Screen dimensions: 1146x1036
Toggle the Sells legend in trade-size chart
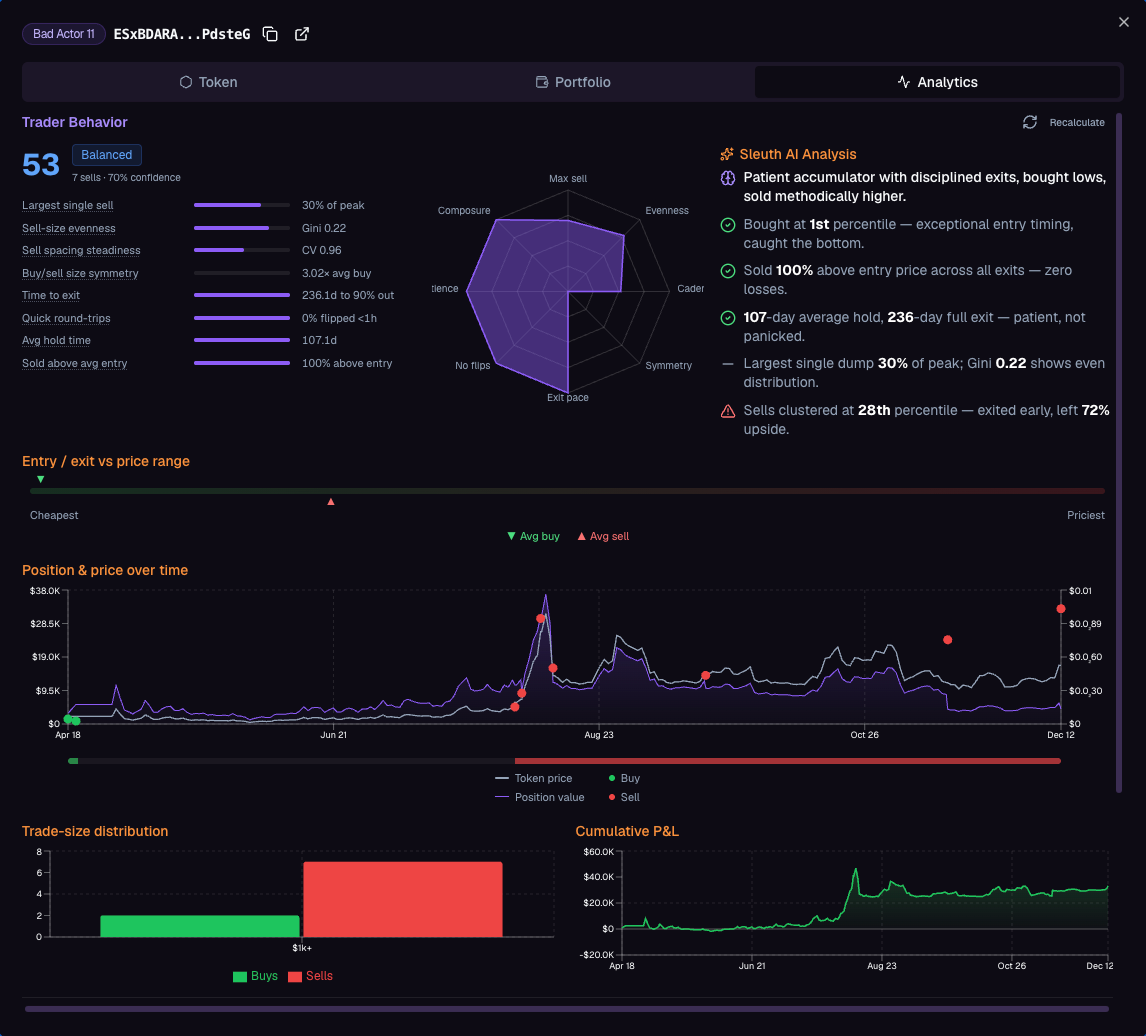click(311, 976)
